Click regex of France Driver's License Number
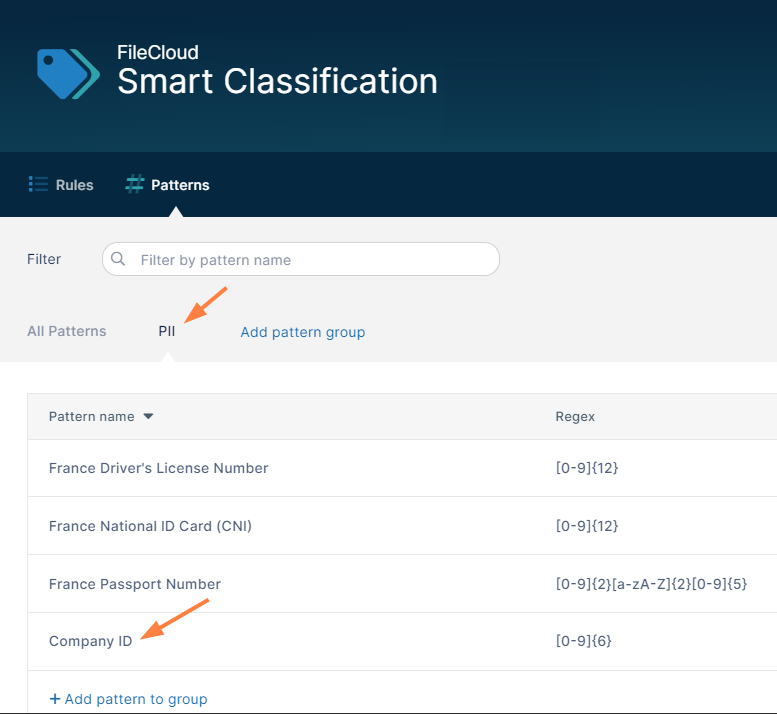Viewport: 777px width, 714px height. [x=587, y=468]
